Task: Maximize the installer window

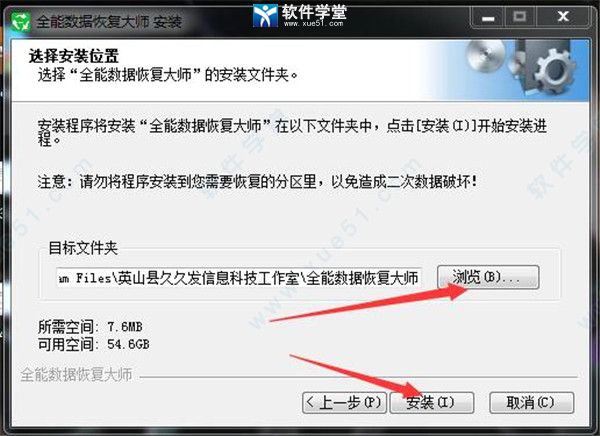Action: click(x=520, y=17)
